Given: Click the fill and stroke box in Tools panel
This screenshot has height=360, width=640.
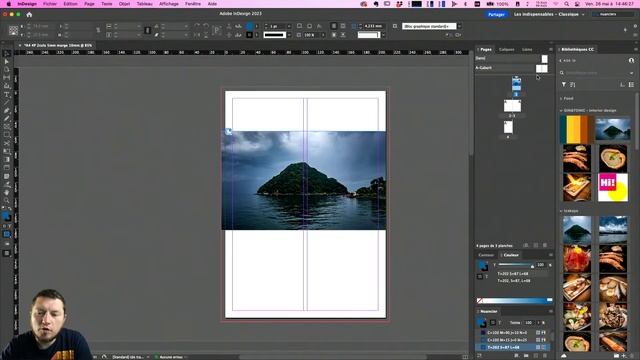Looking at the screenshot, I should tap(7, 216).
